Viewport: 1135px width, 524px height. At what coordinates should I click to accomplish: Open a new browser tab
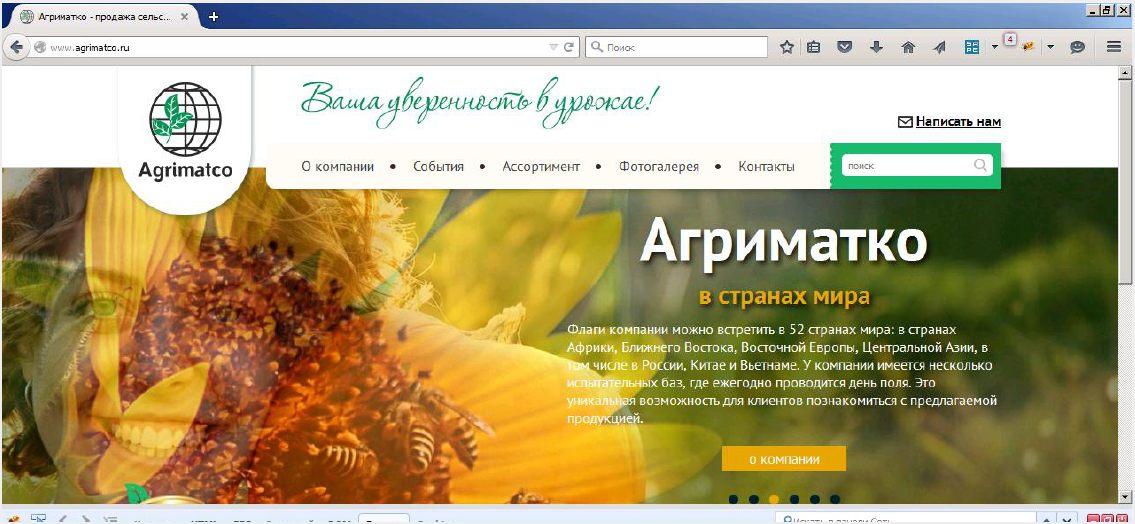213,17
